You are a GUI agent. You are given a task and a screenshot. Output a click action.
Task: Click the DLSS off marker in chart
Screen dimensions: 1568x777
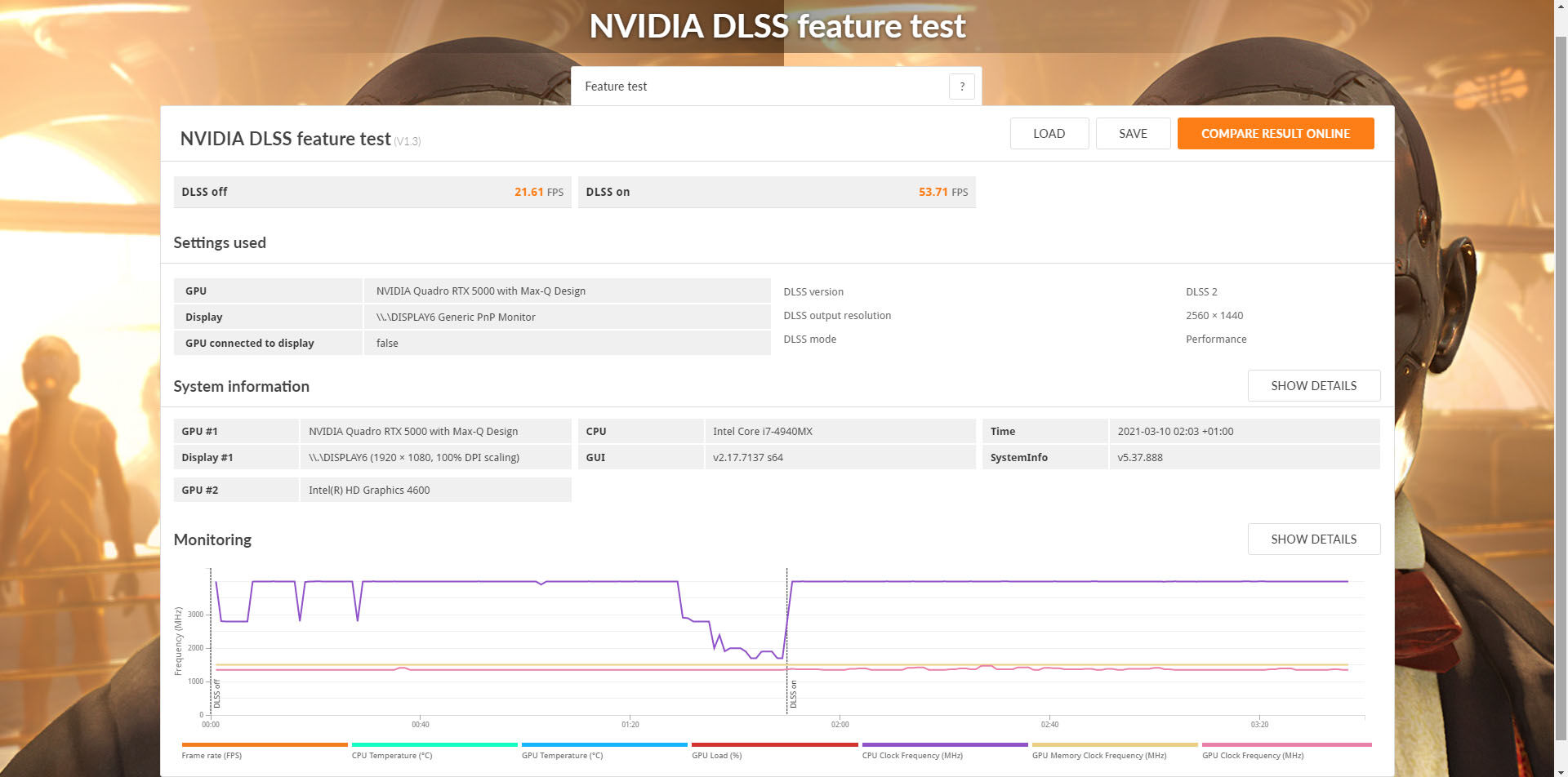(217, 695)
